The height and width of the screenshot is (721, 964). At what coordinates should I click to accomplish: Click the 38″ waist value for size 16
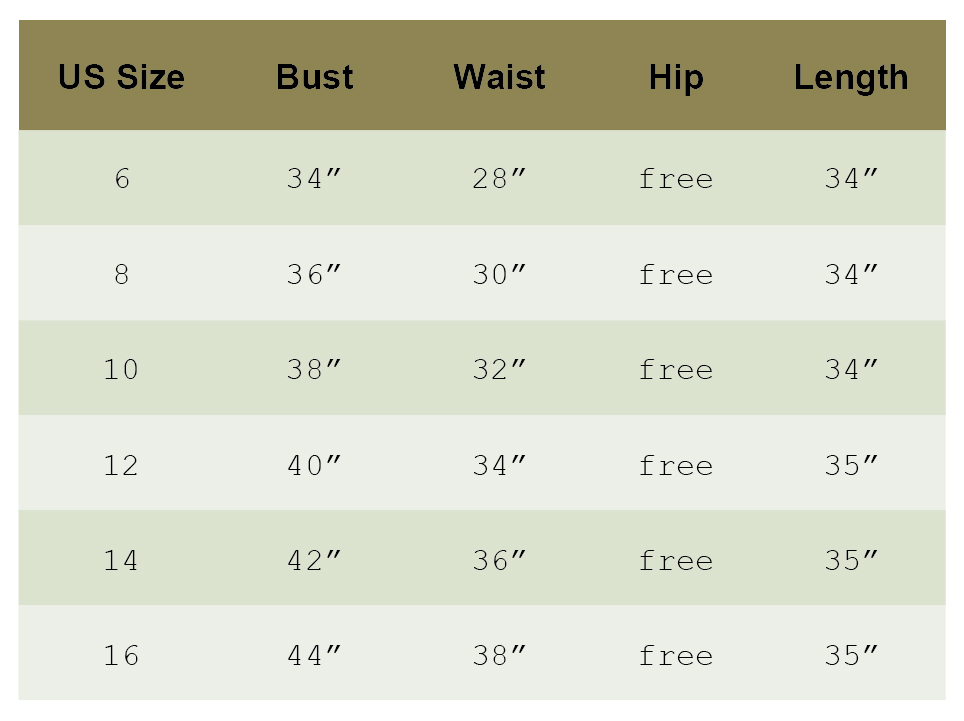[499, 656]
